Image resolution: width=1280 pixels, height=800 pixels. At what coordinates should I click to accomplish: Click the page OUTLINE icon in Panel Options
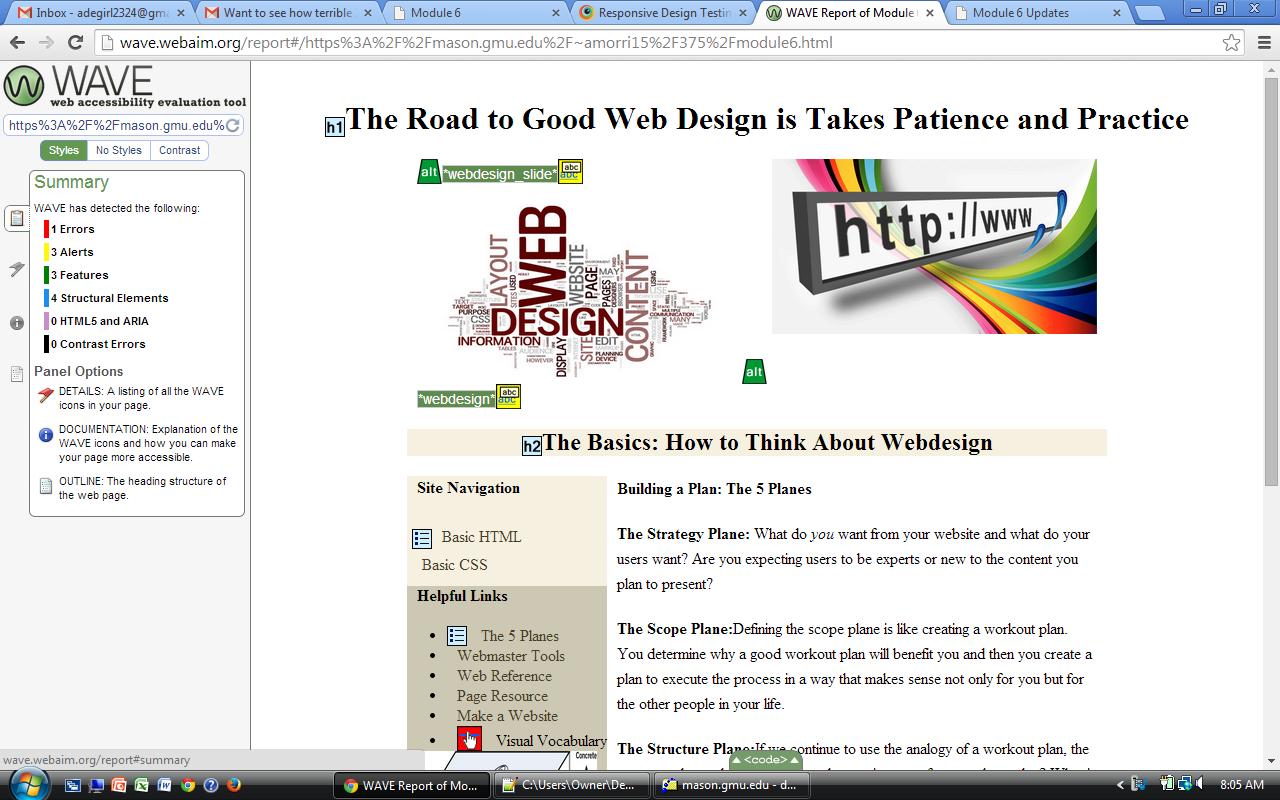click(x=45, y=486)
